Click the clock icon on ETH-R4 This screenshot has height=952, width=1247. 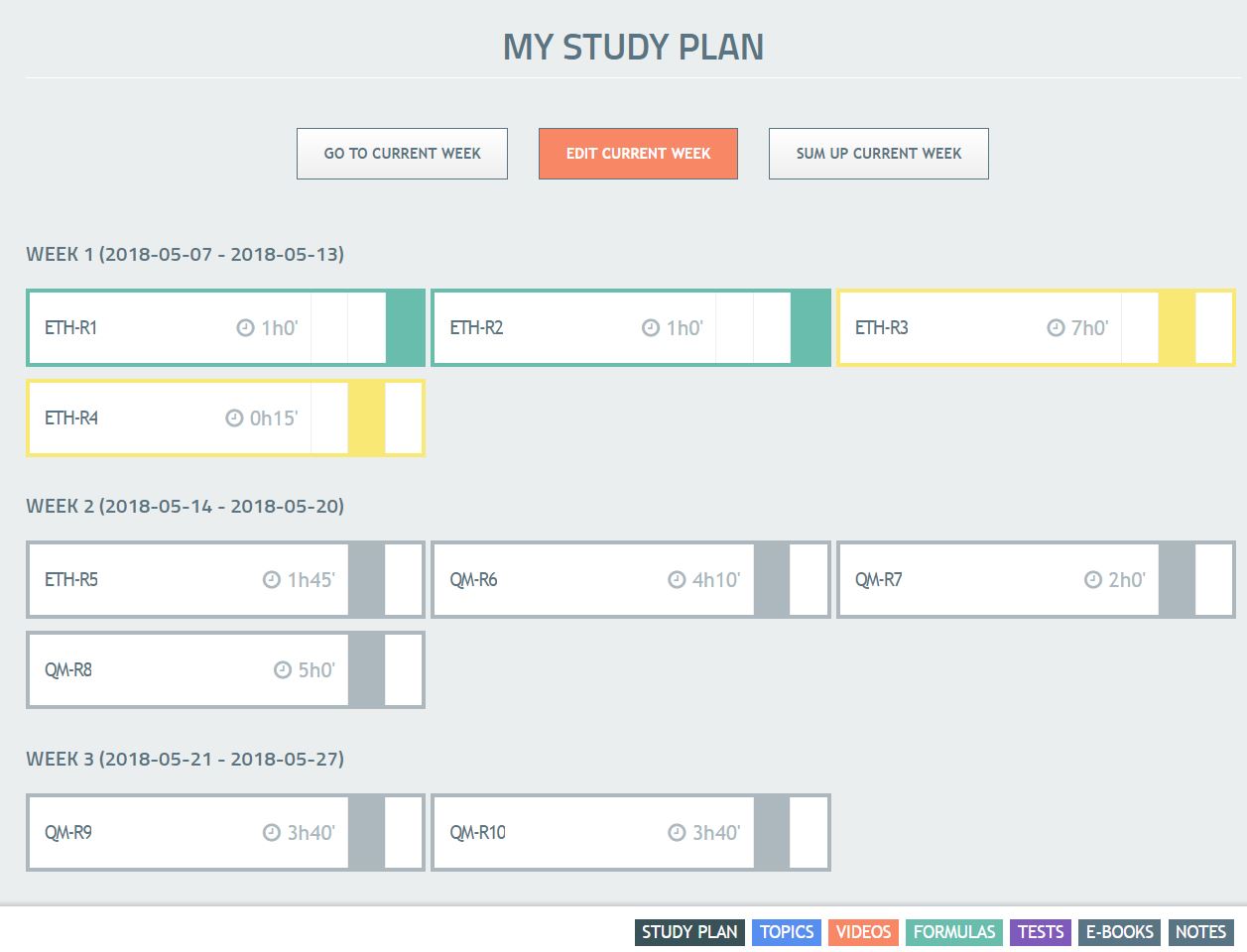234,418
